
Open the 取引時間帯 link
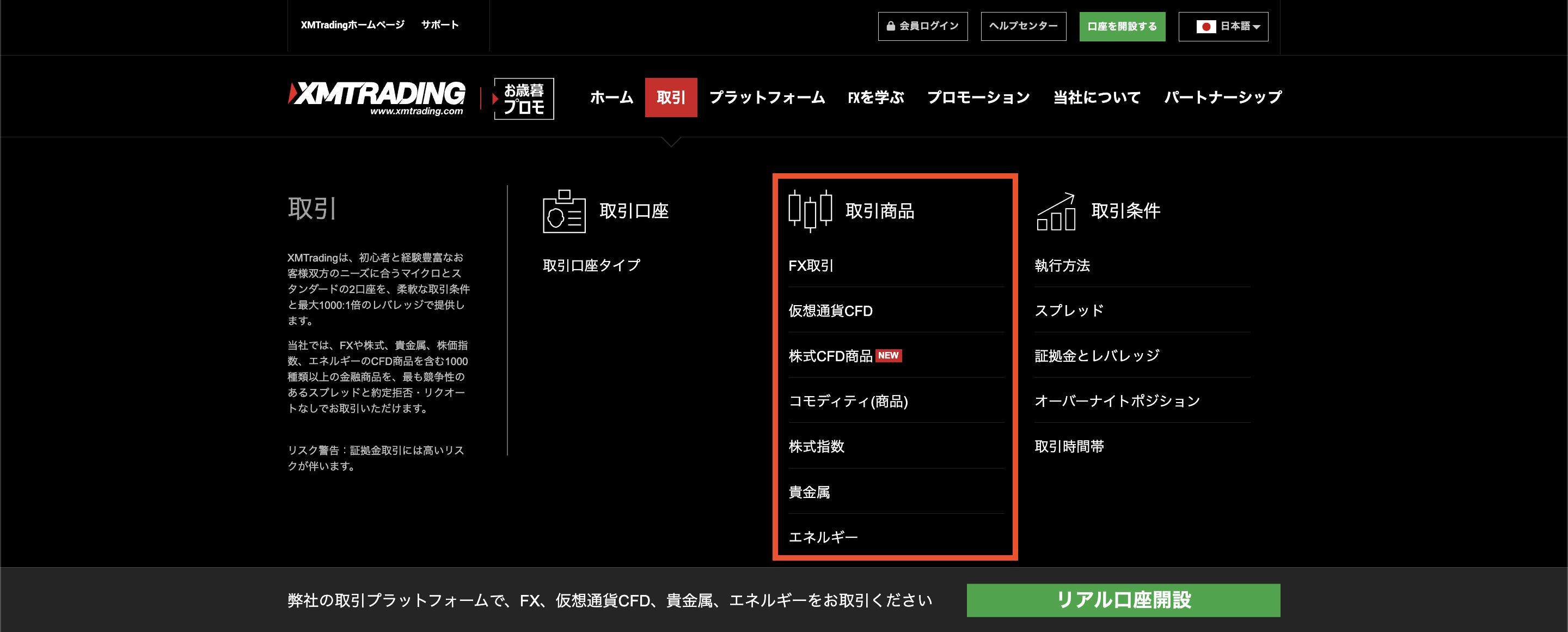point(1069,447)
